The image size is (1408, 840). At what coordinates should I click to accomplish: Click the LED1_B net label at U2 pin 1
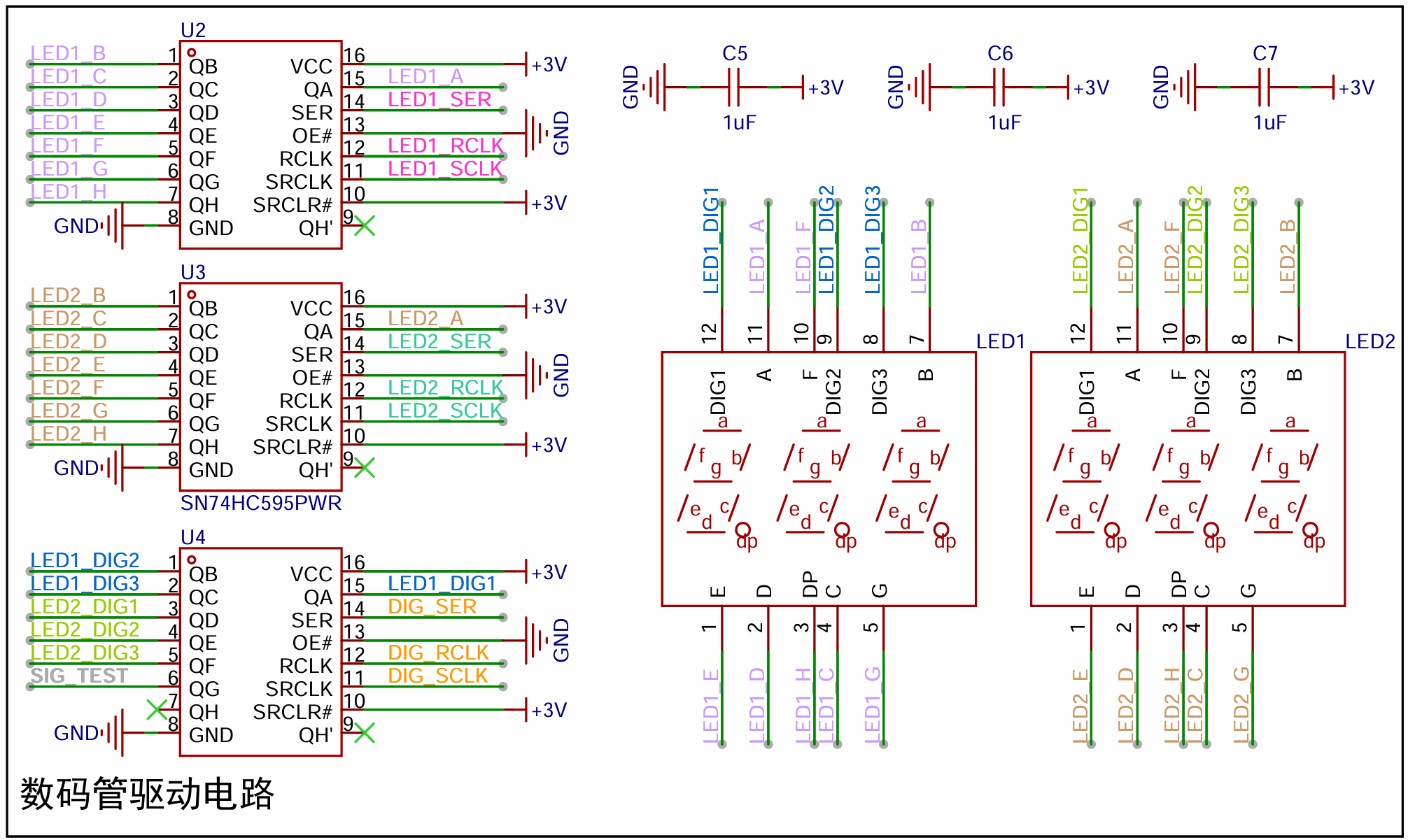(68, 53)
